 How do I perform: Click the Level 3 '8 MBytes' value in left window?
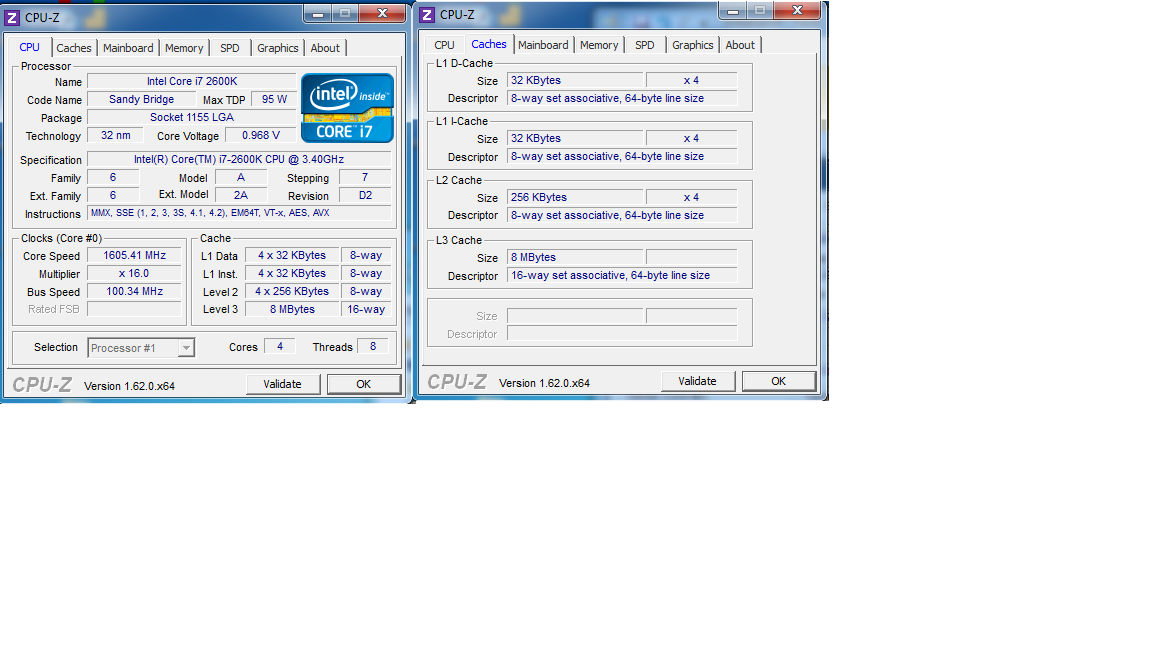292,309
